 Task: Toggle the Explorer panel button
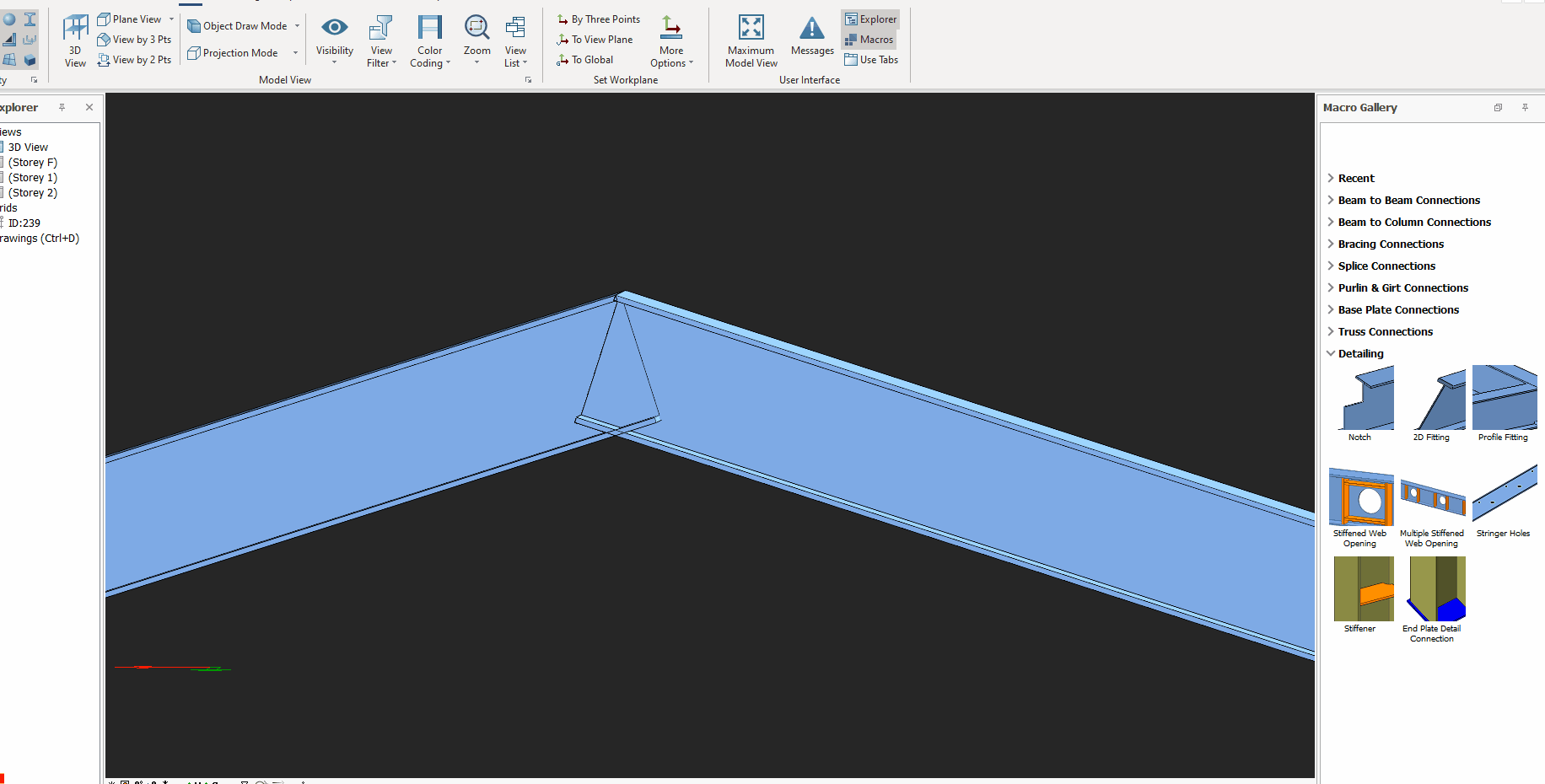point(870,19)
